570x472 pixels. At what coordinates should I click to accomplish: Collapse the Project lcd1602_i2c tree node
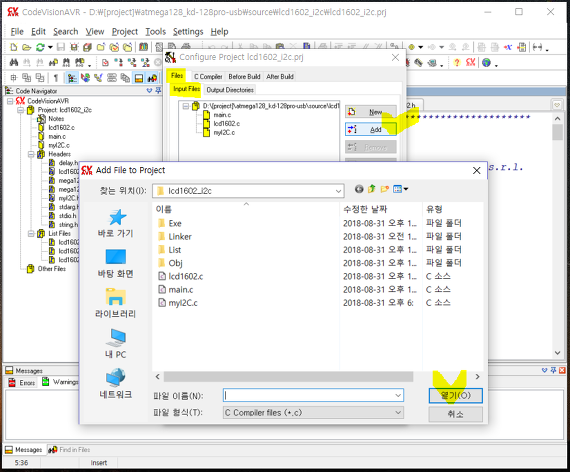(x=21, y=110)
